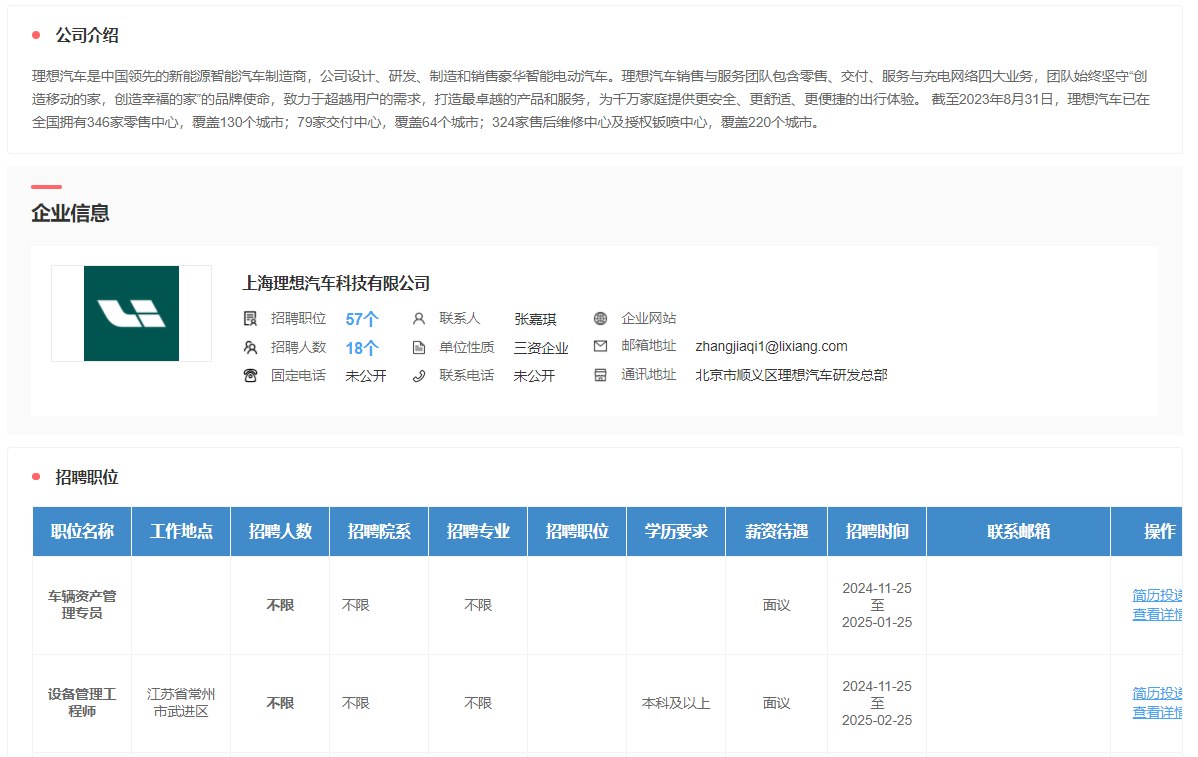
Task: Click the handset icon beside 联系电话
Action: coord(419,376)
